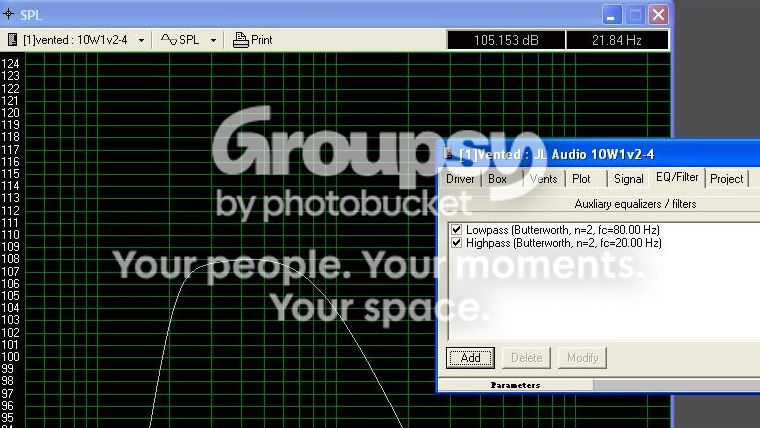Click the Add filter button
This screenshot has height=428, width=760.
470,358
